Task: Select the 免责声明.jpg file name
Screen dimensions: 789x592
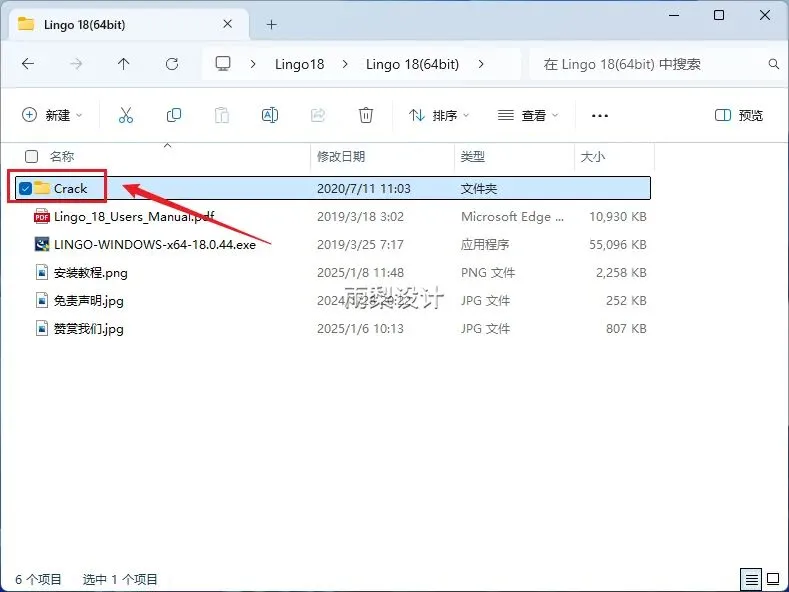Action: point(89,301)
